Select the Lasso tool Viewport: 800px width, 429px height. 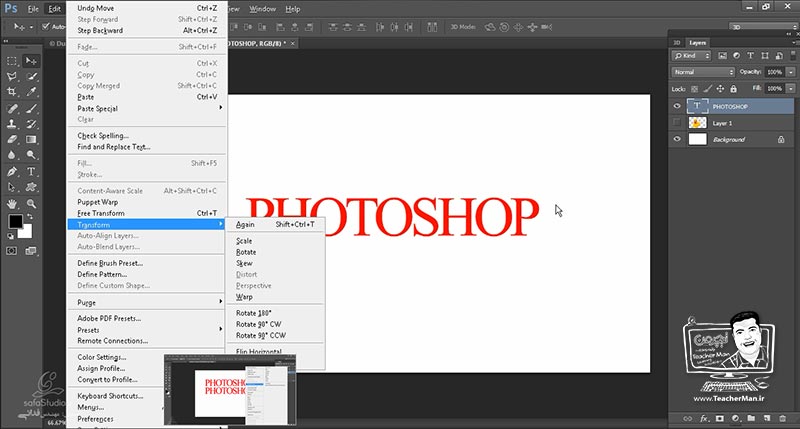[x=12, y=77]
